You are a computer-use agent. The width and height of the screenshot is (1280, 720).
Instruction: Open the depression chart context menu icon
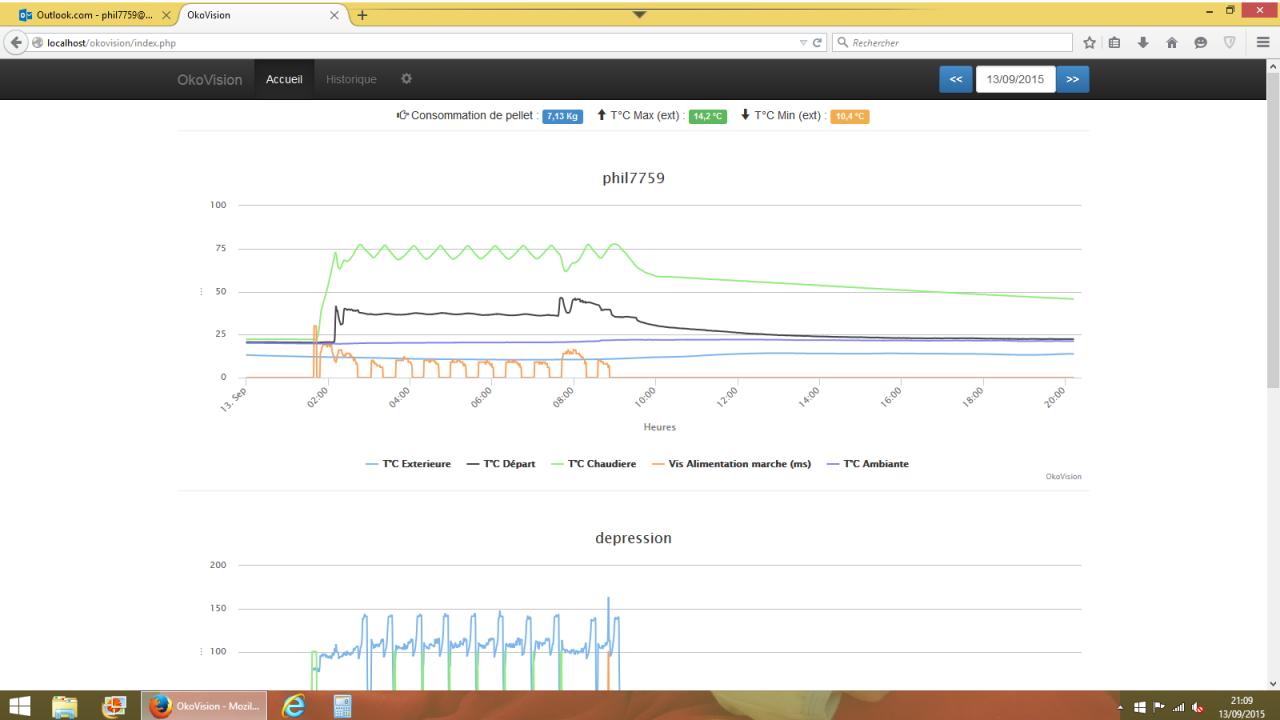(202, 652)
